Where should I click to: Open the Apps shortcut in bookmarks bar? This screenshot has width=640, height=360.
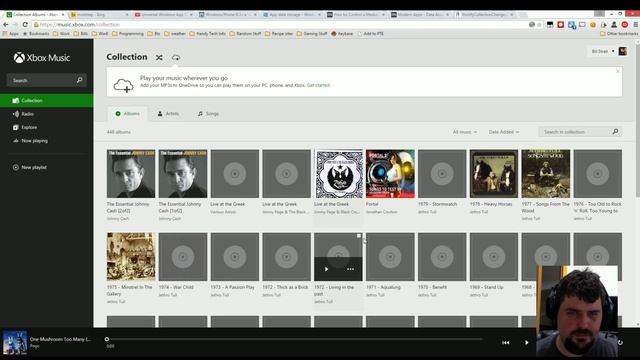point(11,34)
